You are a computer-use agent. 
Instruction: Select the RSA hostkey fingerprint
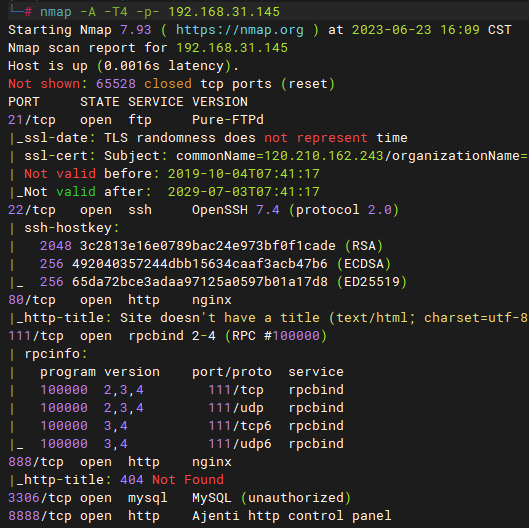pyautogui.click(x=208, y=246)
